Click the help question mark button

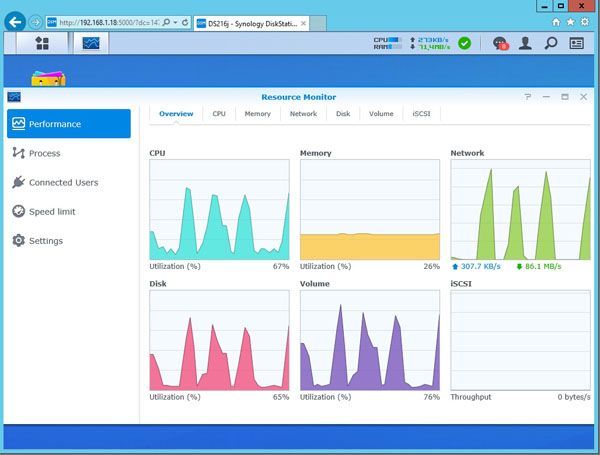point(528,97)
